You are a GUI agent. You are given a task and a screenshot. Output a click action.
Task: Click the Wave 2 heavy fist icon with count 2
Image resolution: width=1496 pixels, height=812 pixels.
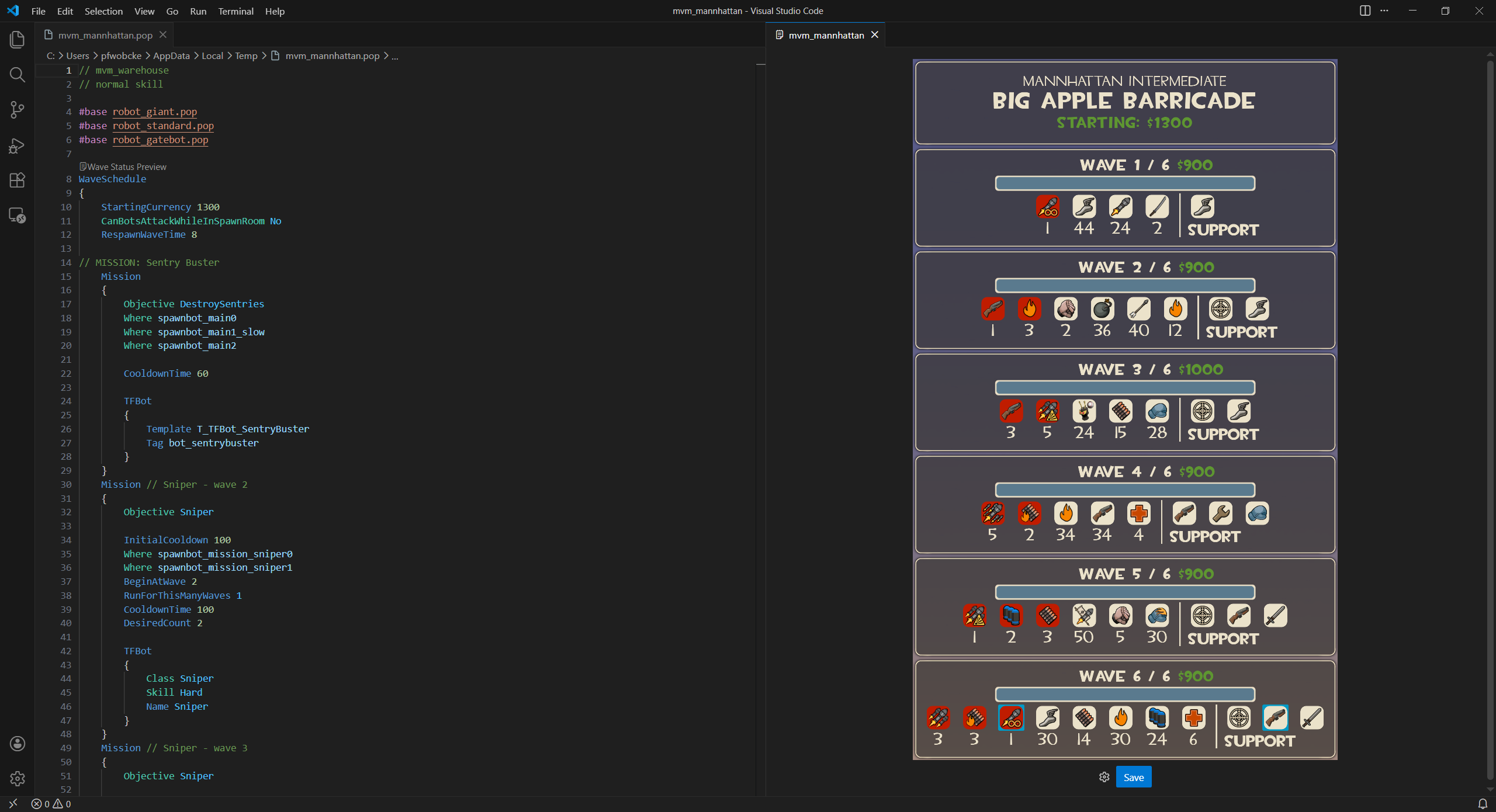tap(1066, 309)
